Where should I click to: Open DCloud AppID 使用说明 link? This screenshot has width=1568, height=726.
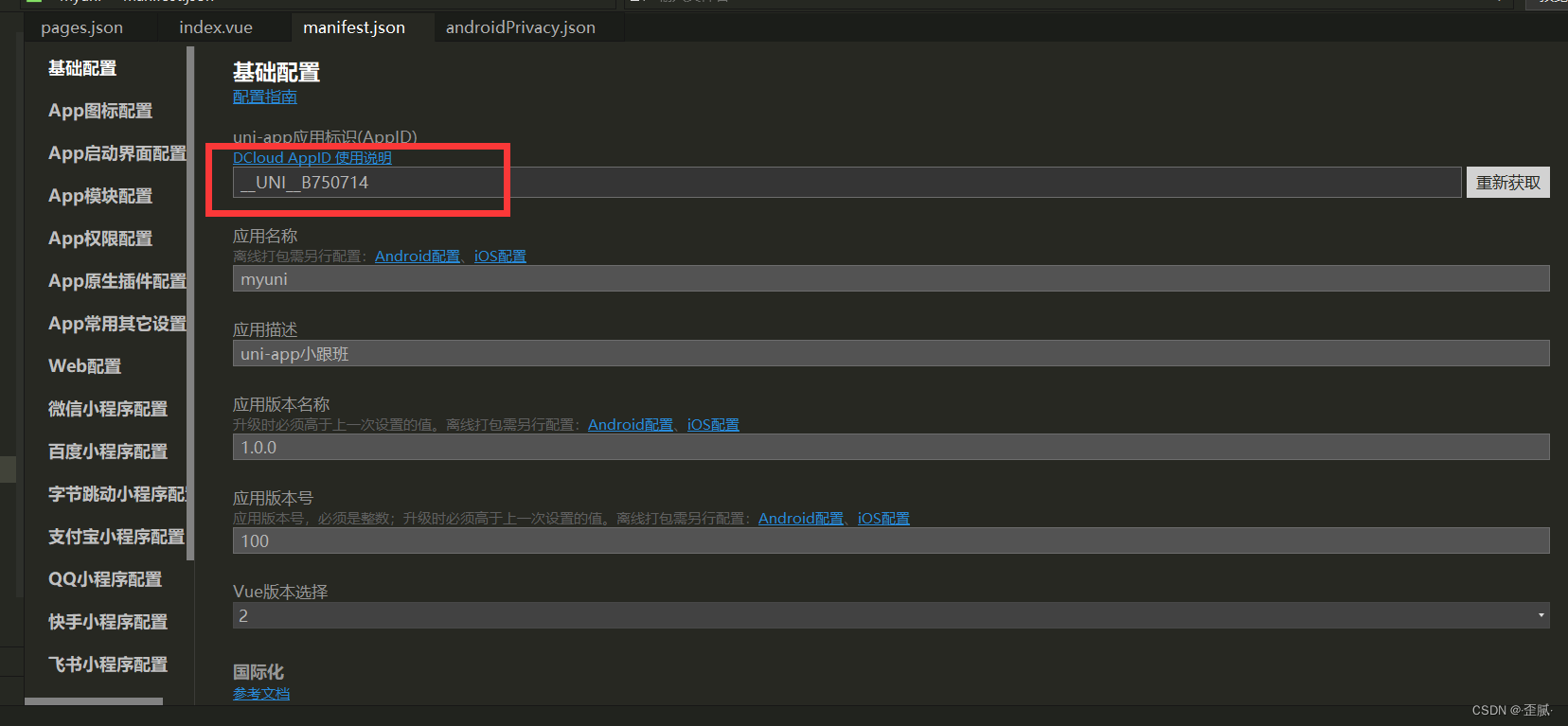click(312, 158)
